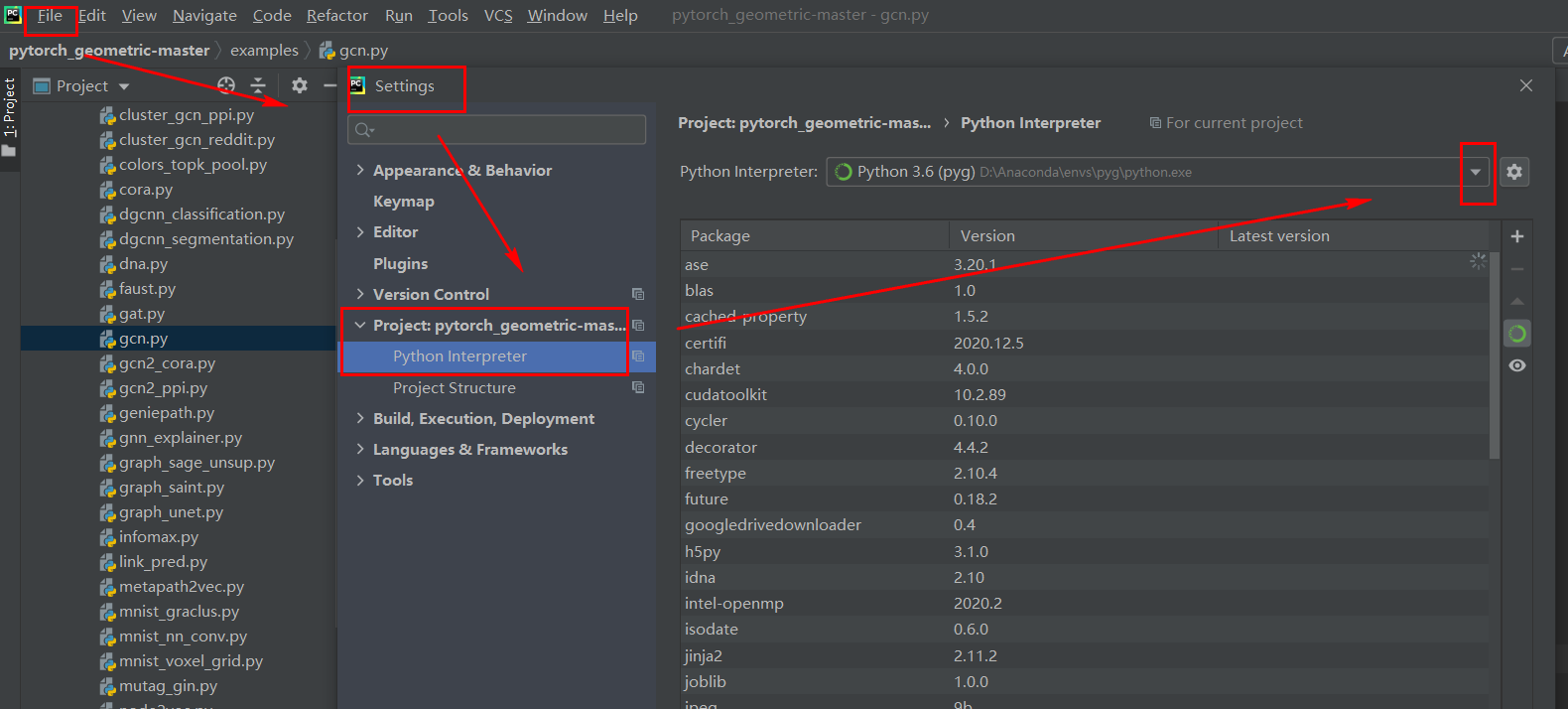This screenshot has width=1568, height=709.
Task: Select the cudatoolkit package row
Action: pos(1084,395)
